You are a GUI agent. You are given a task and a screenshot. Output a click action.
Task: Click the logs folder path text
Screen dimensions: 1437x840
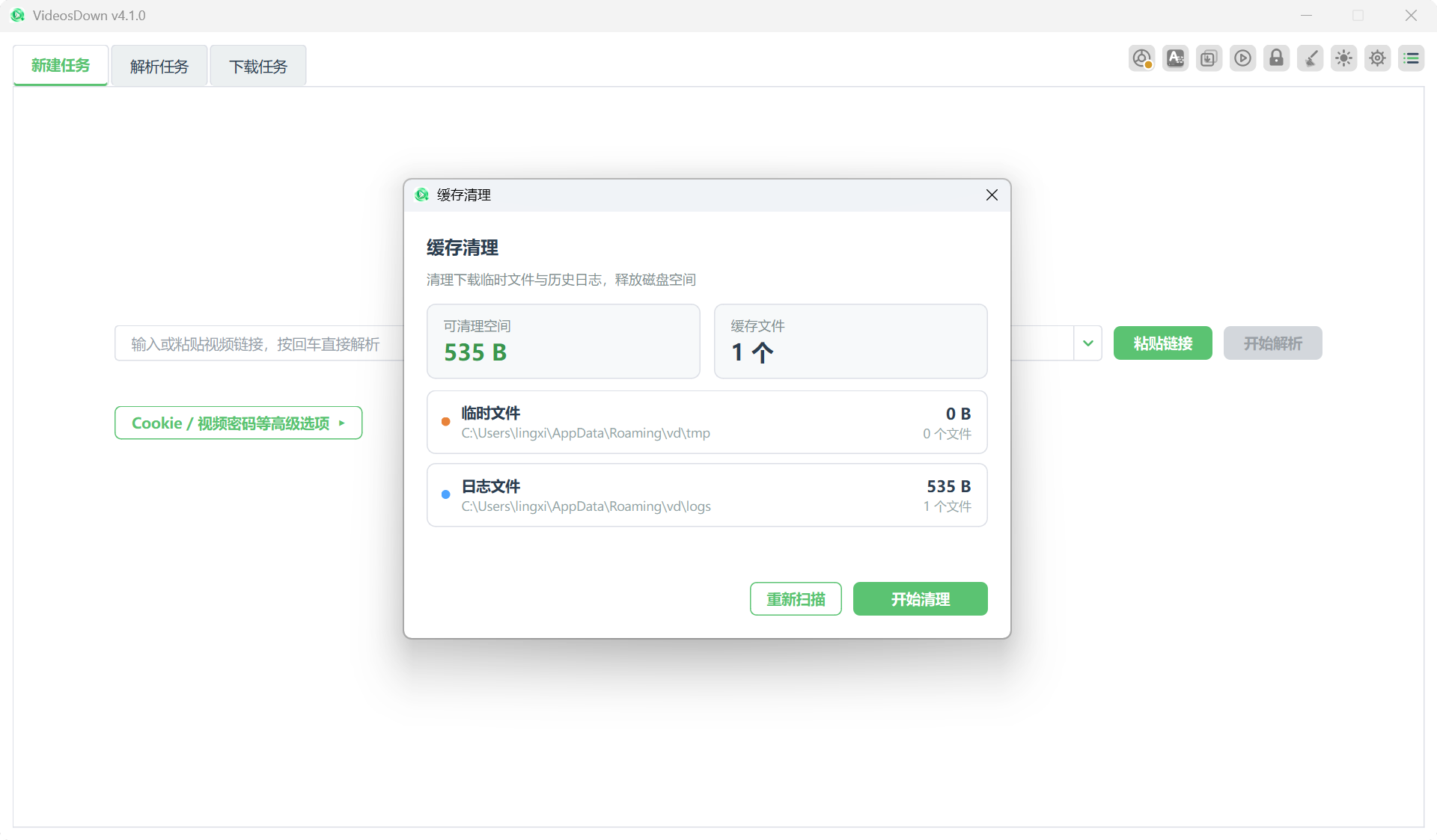tap(586, 506)
